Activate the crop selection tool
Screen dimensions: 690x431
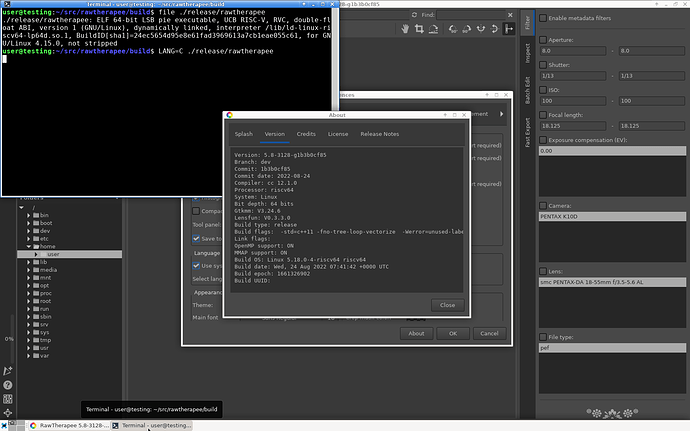419,29
